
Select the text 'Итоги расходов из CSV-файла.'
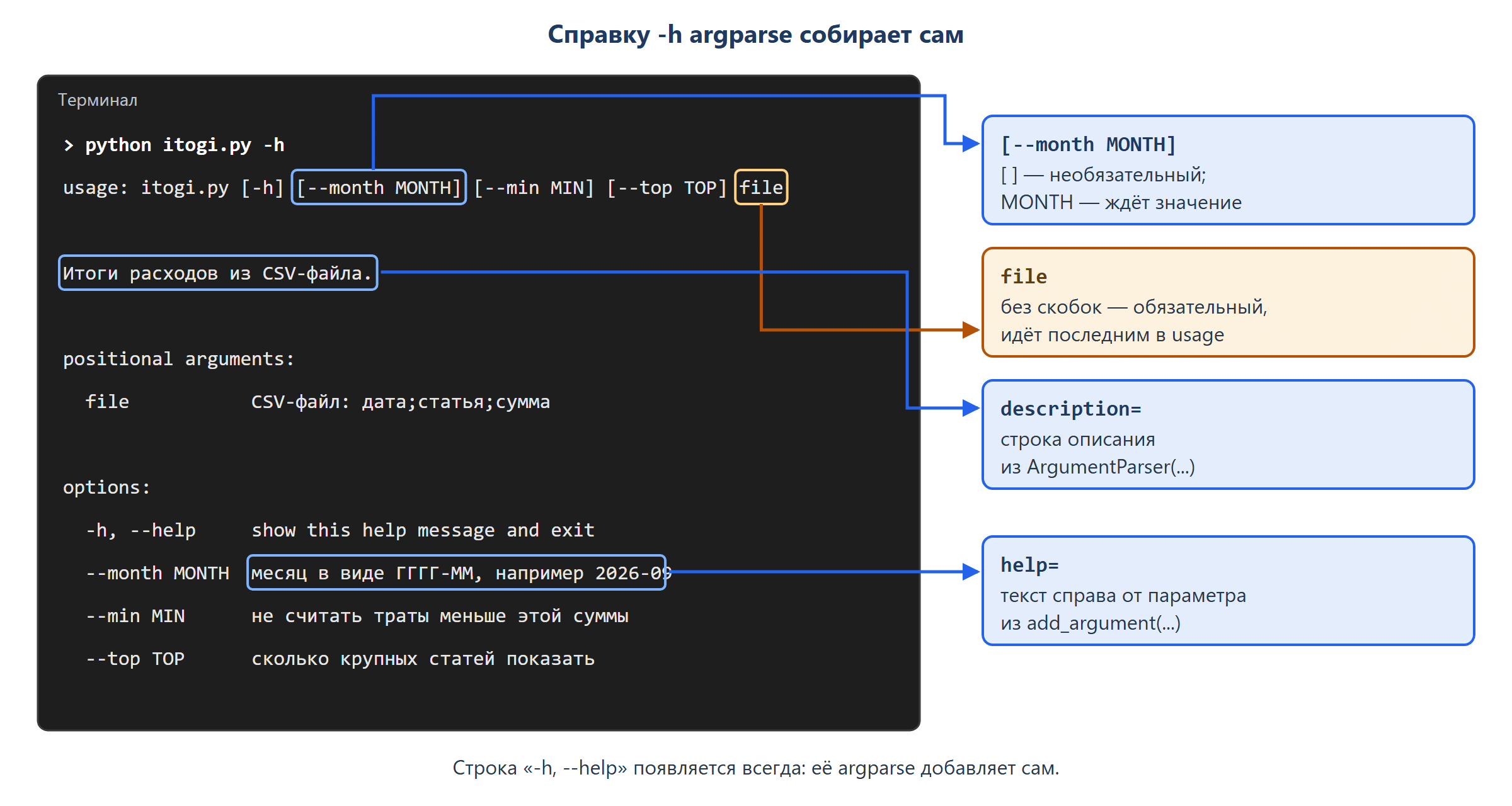click(x=218, y=273)
